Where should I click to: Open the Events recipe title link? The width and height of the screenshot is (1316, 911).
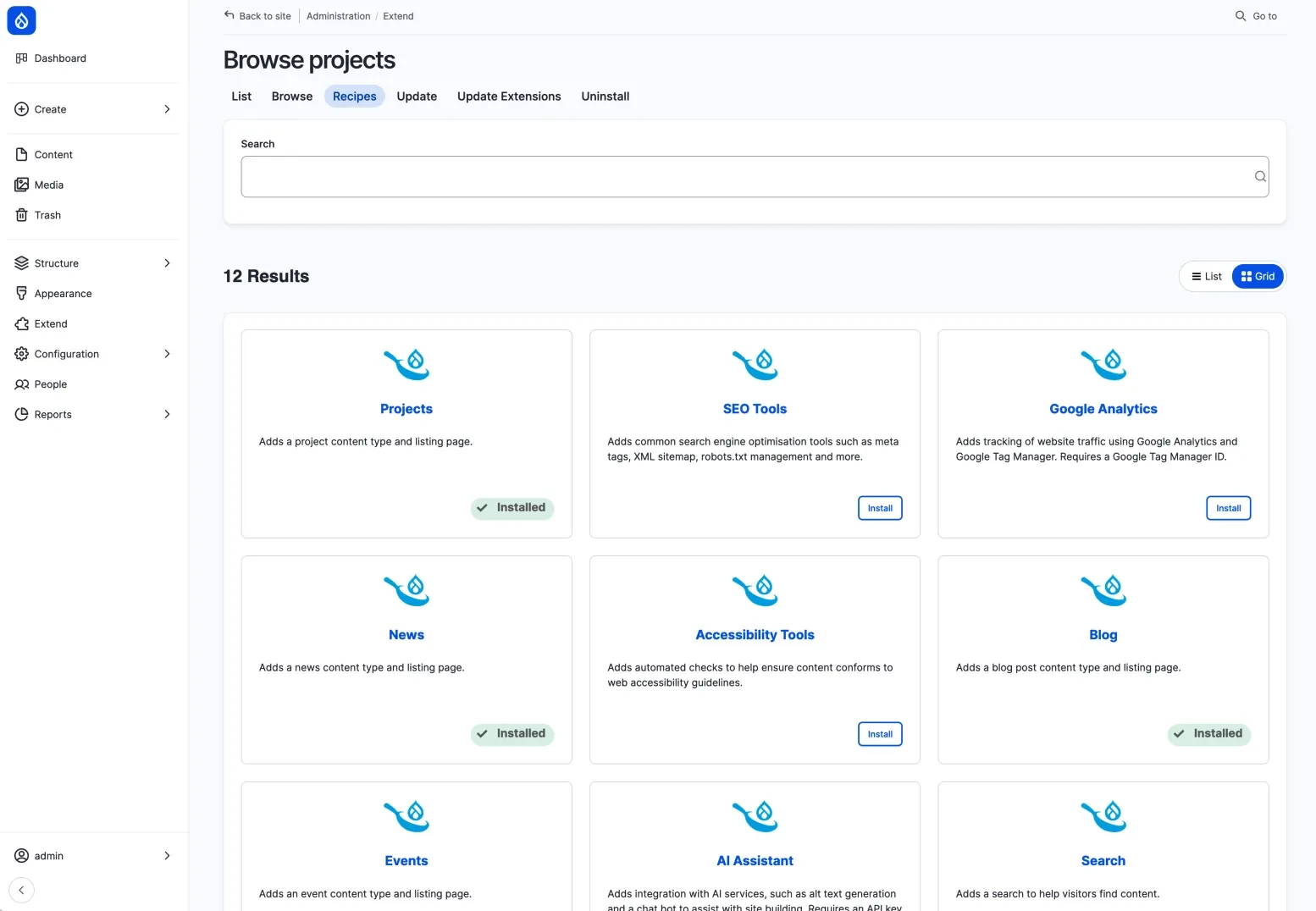click(406, 861)
